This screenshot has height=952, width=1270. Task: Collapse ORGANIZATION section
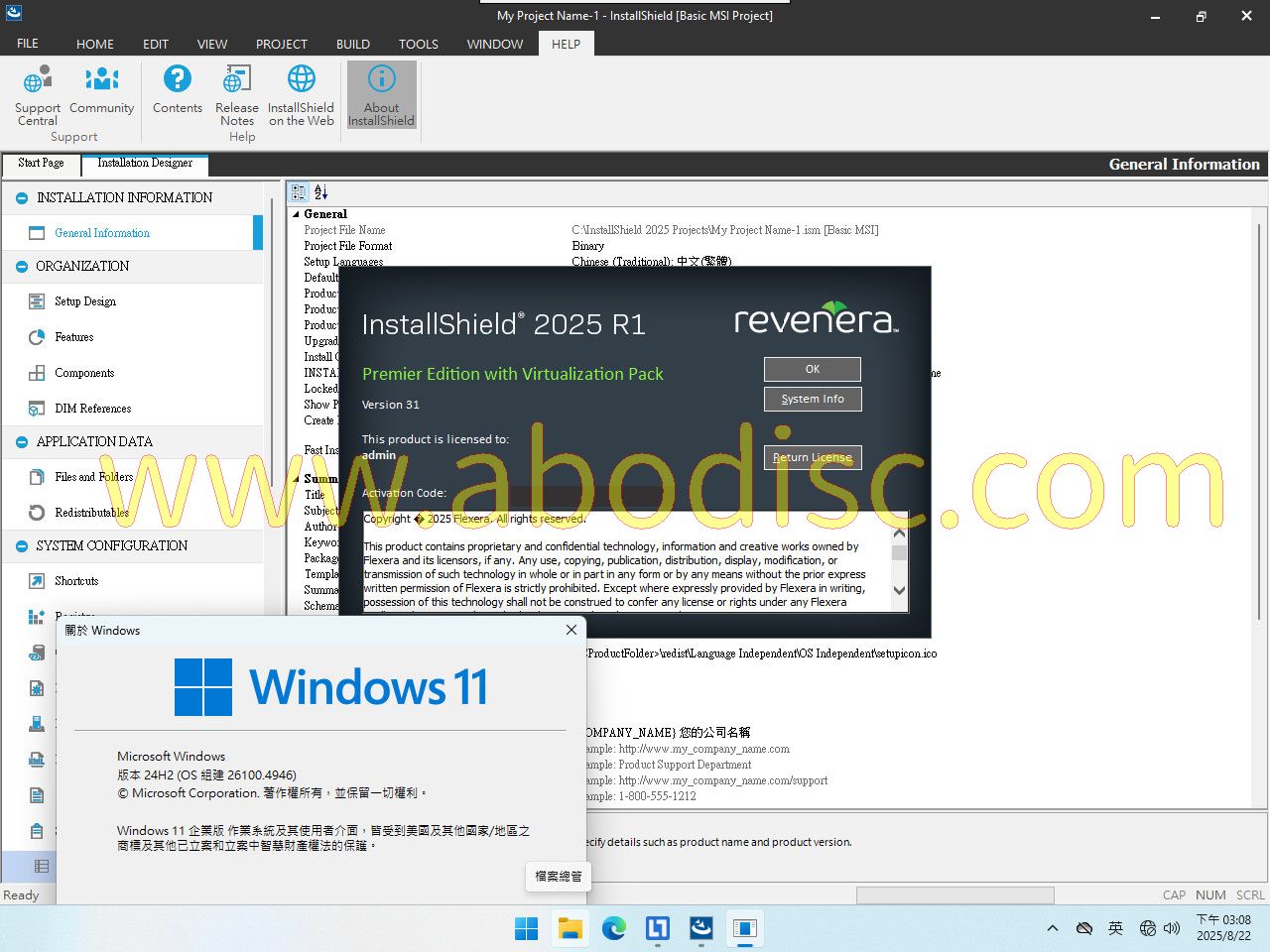[22, 267]
